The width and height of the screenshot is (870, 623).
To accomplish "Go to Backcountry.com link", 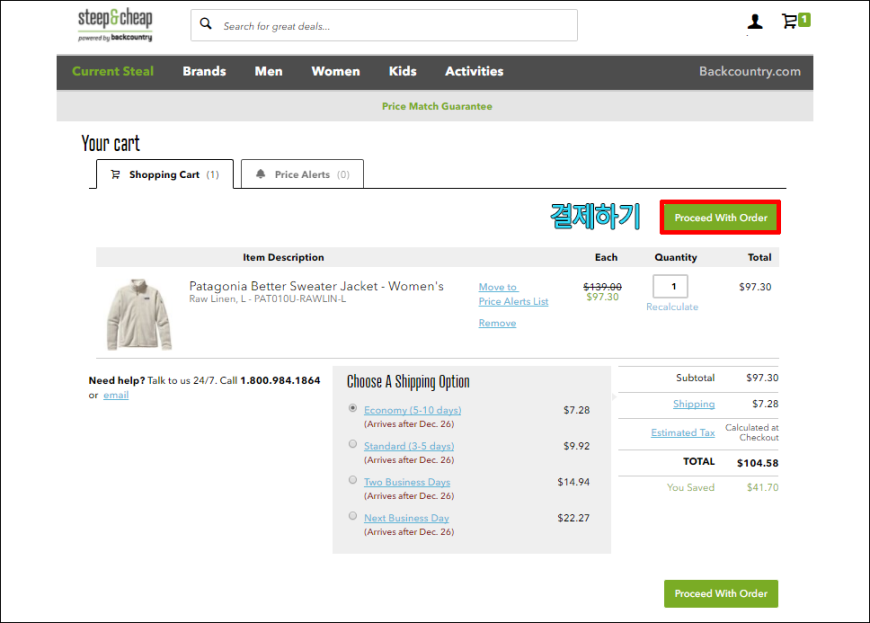I will [x=750, y=72].
